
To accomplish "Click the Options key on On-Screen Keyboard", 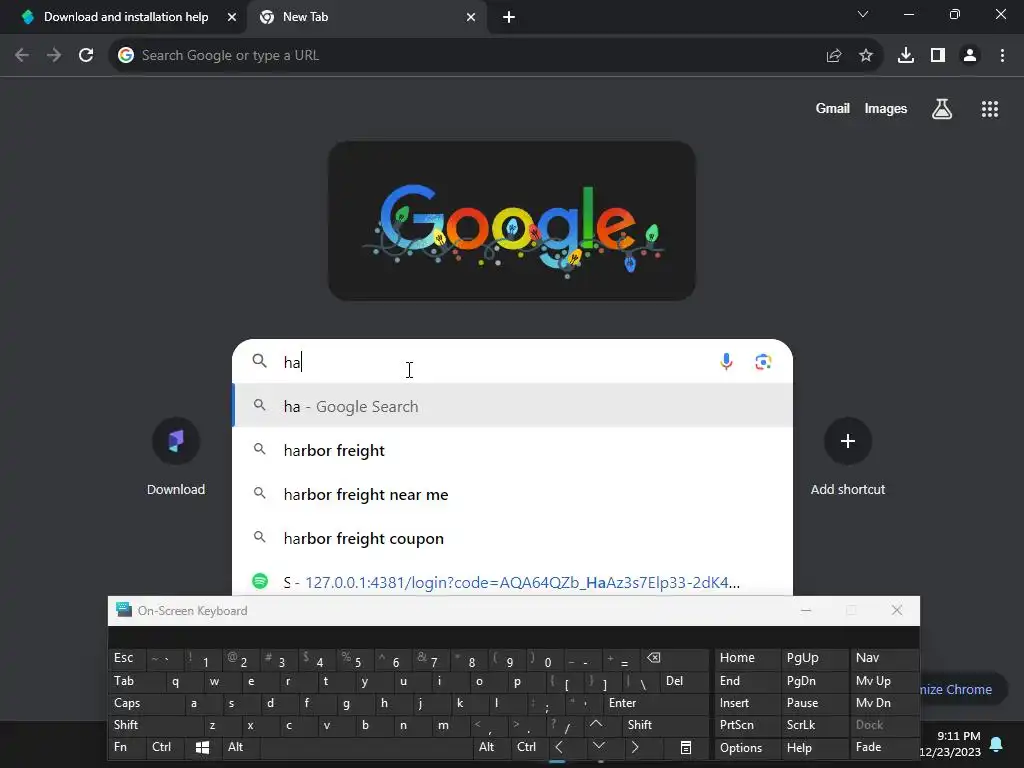I will click(x=747, y=747).
